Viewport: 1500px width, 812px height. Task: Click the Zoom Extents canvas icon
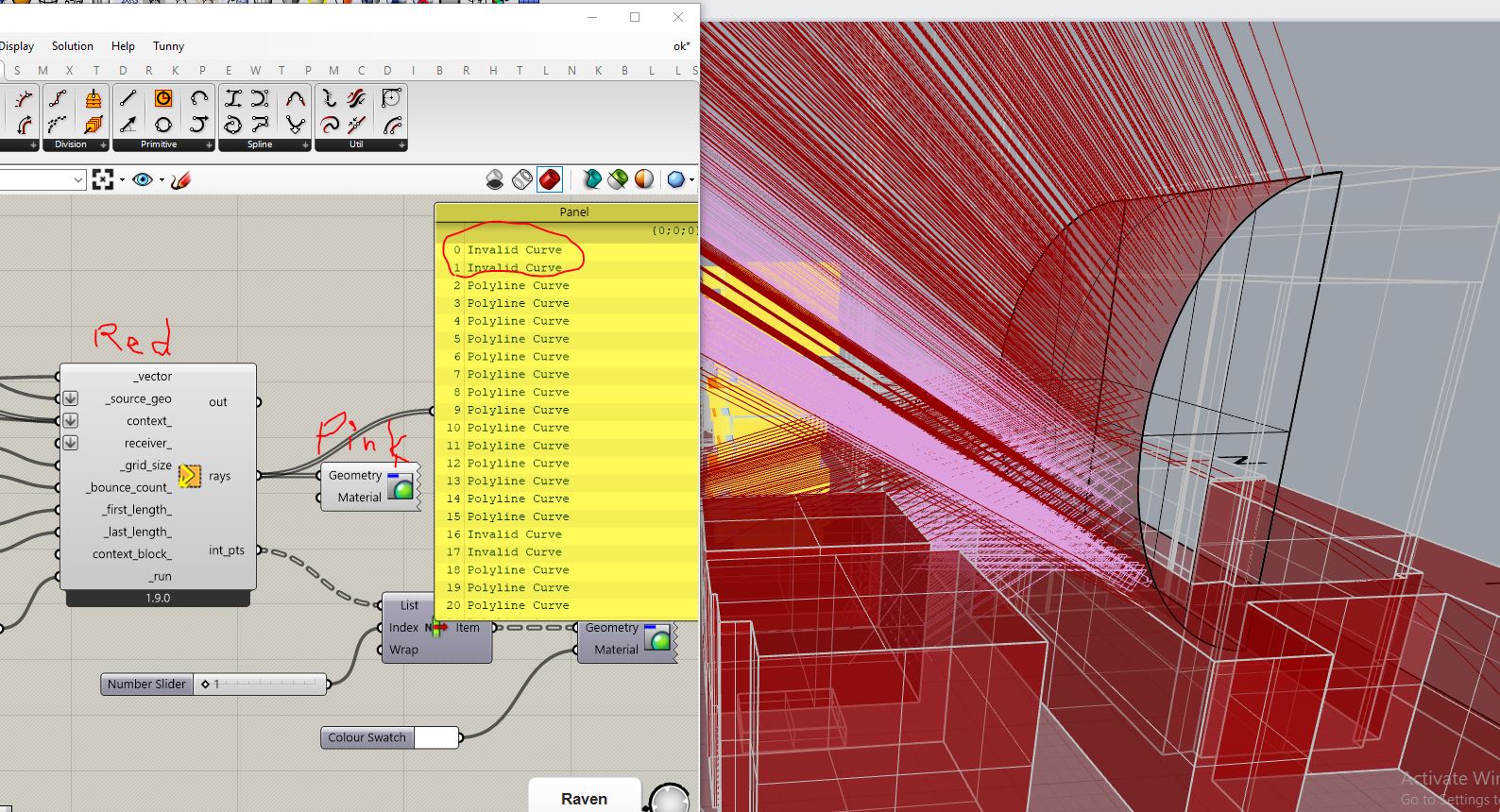click(103, 179)
